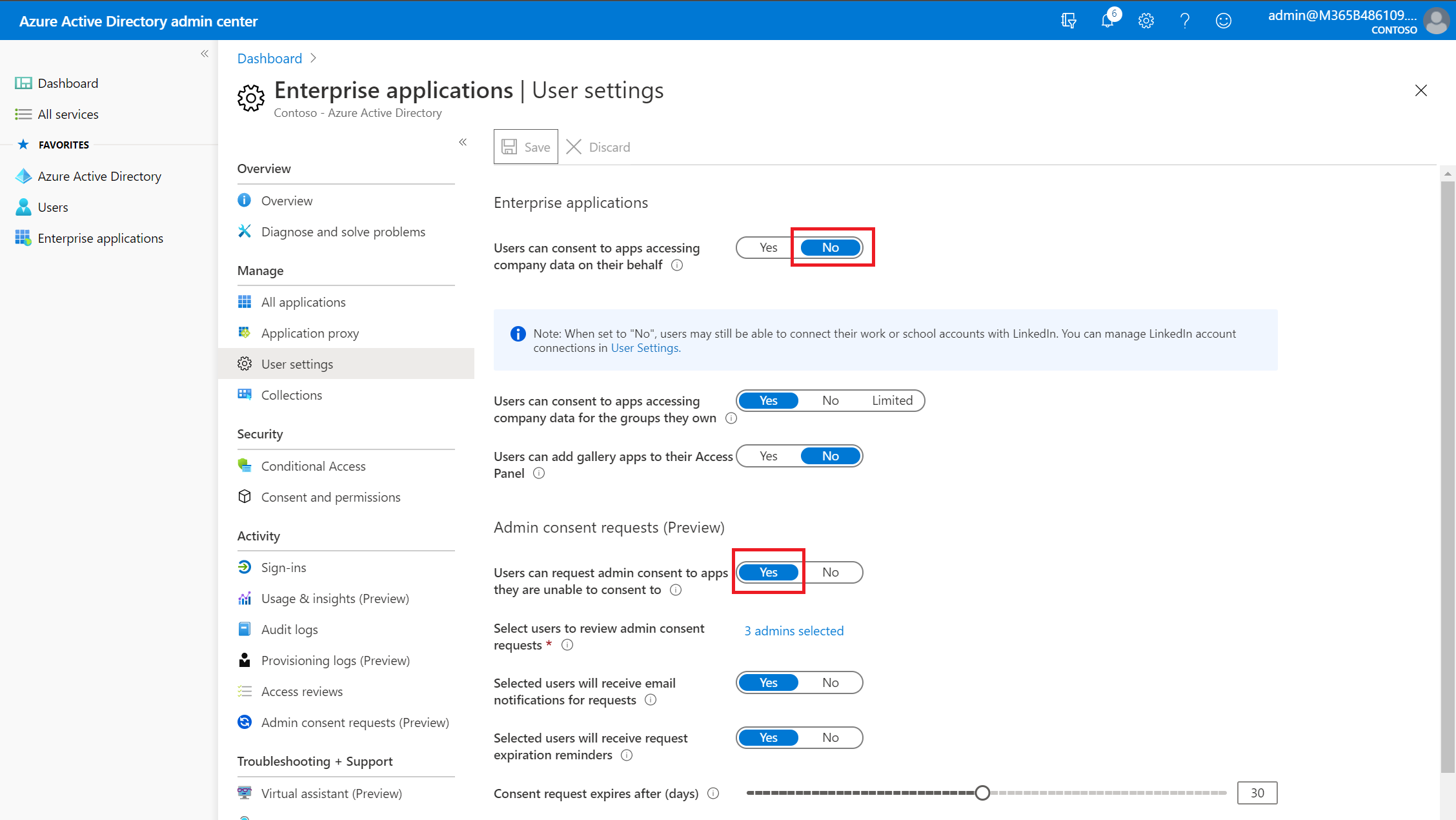Click the All services list icon
Screen dimensions: 1456x820
[x=23, y=114]
